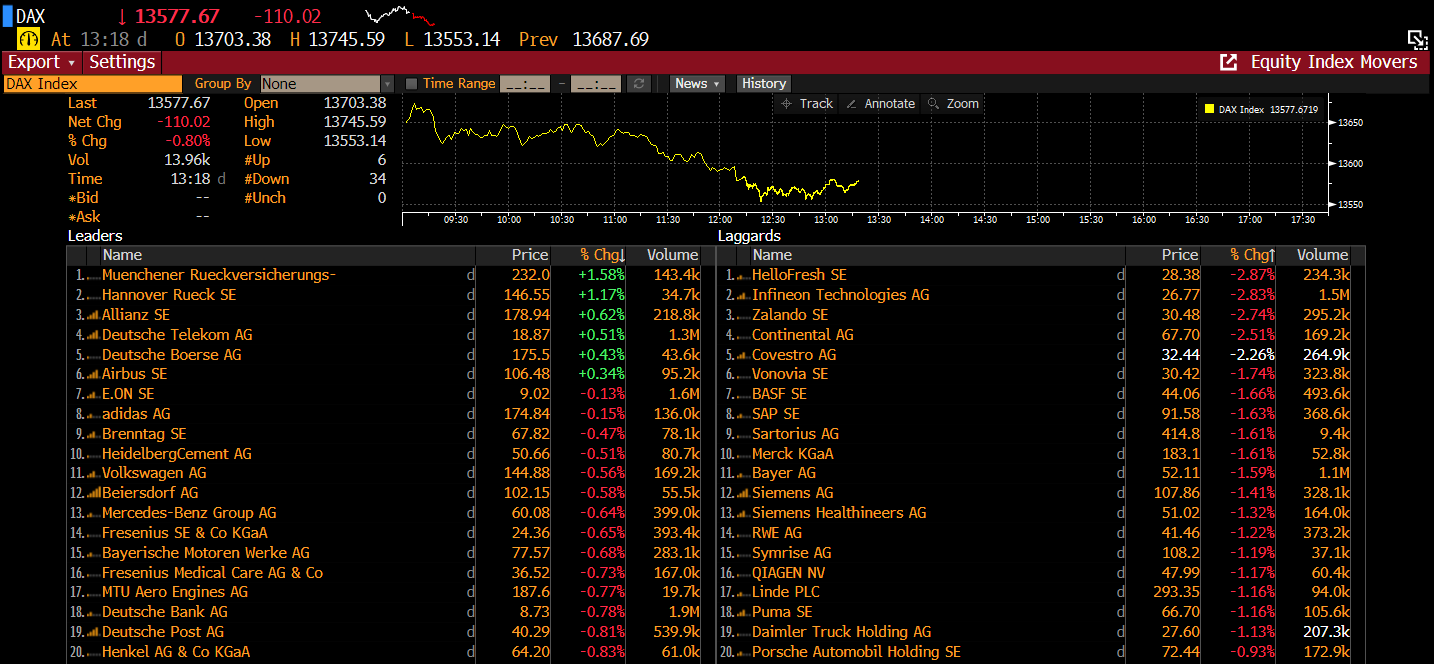
Task: Click the History button
Action: tap(764, 84)
